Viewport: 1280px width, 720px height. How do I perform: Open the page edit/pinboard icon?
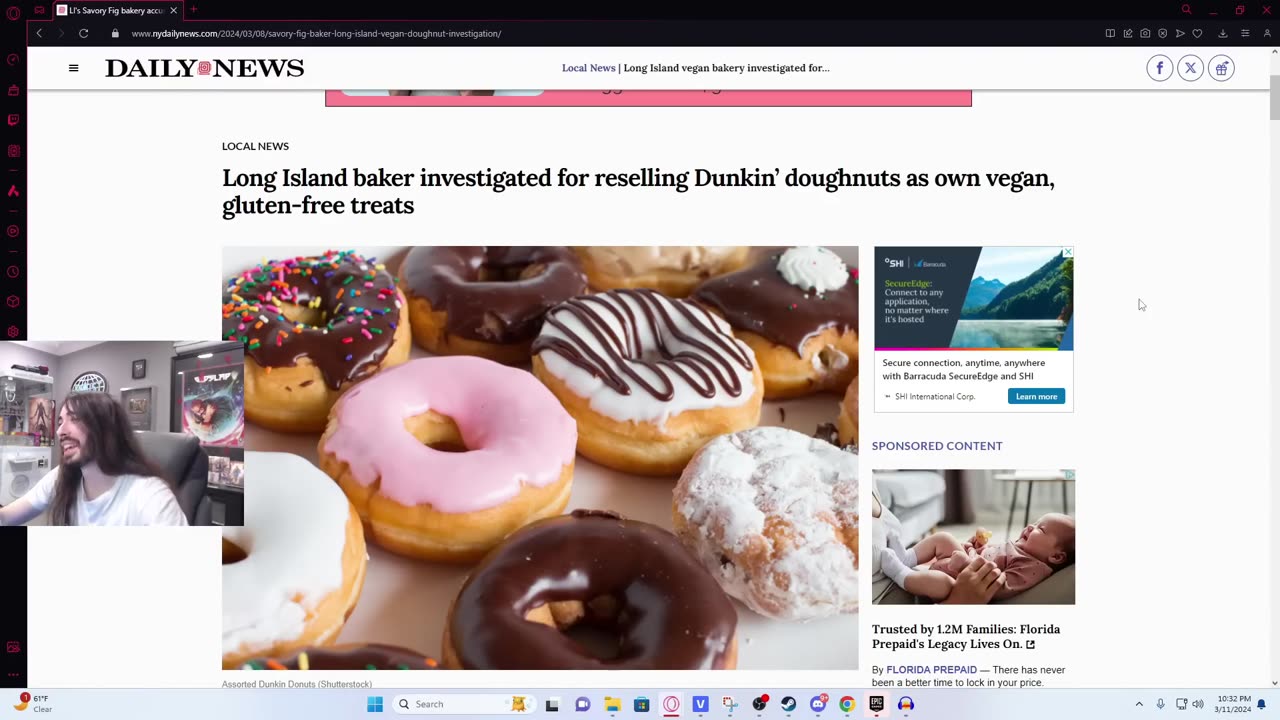1128,33
